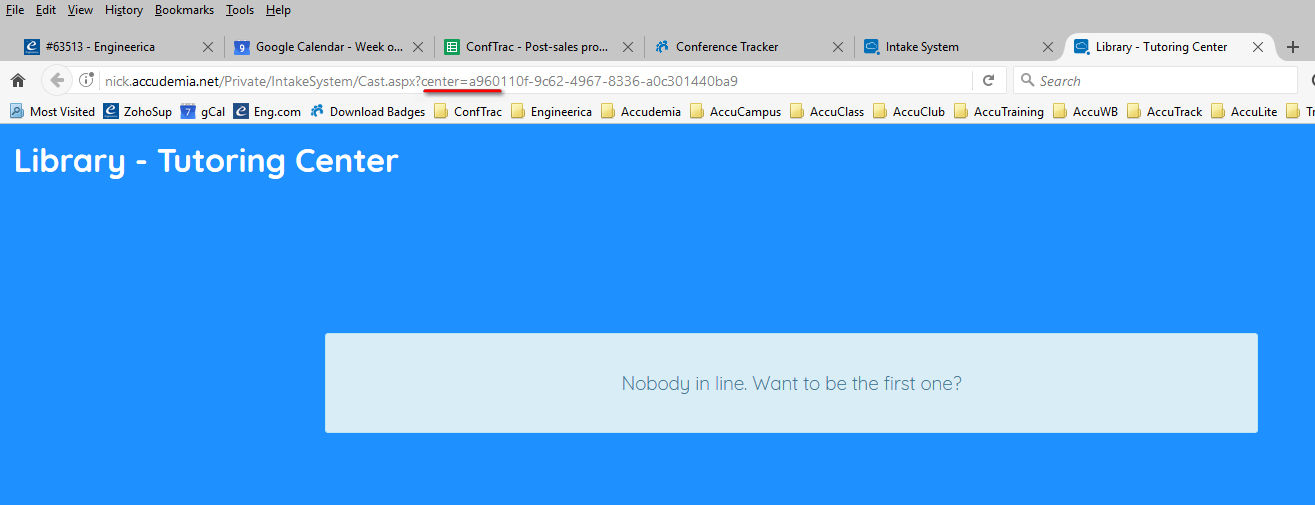Click the Home icon in navigation bar
This screenshot has width=1315, height=505.
click(17, 81)
